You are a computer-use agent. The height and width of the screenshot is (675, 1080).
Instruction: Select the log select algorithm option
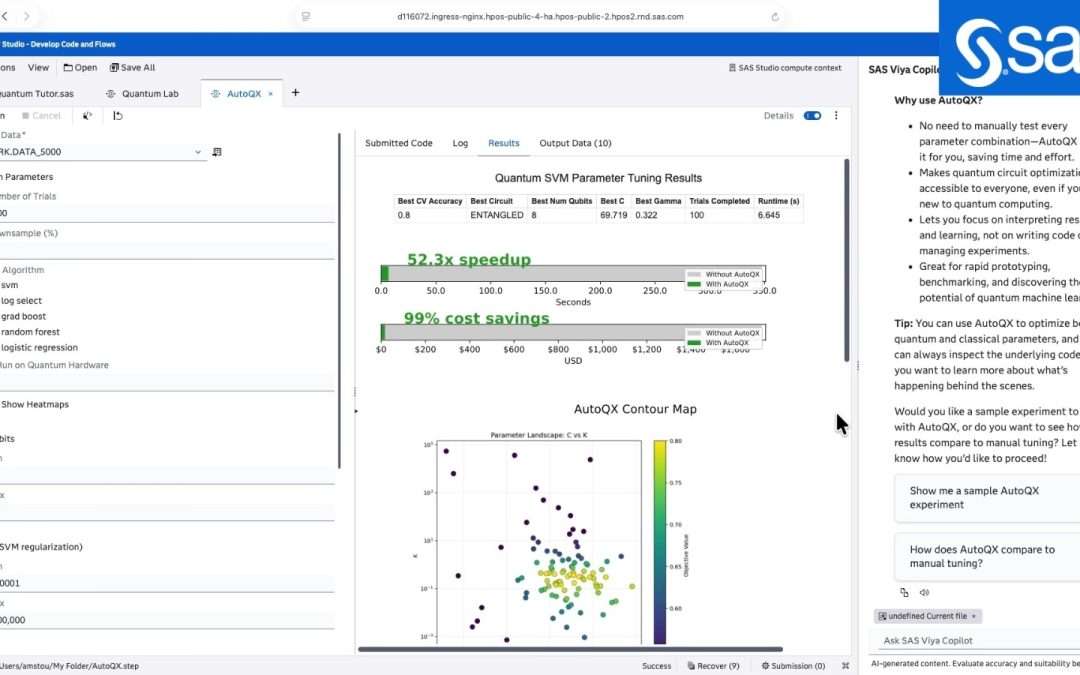point(21,301)
